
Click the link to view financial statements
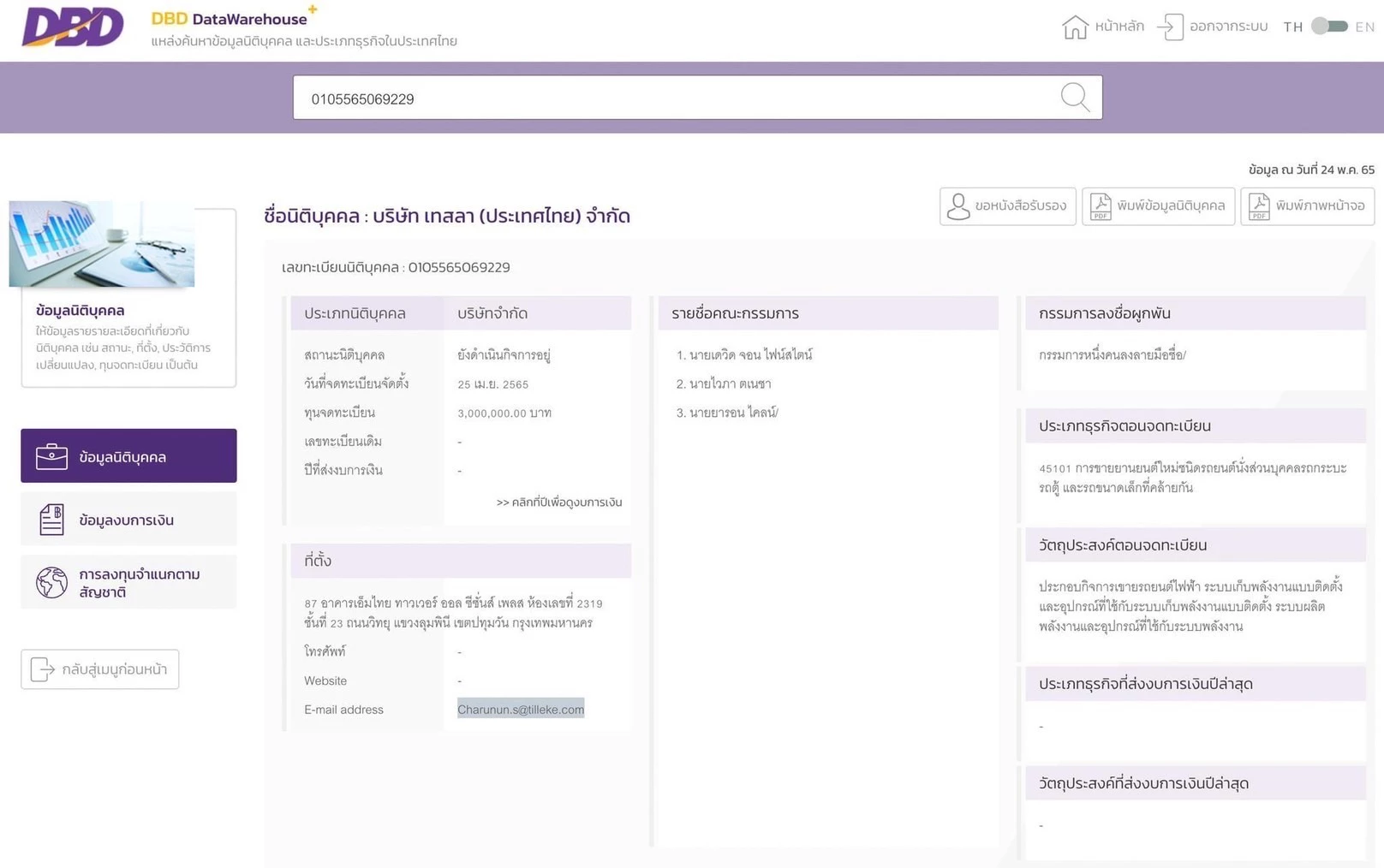pyautogui.click(x=558, y=502)
